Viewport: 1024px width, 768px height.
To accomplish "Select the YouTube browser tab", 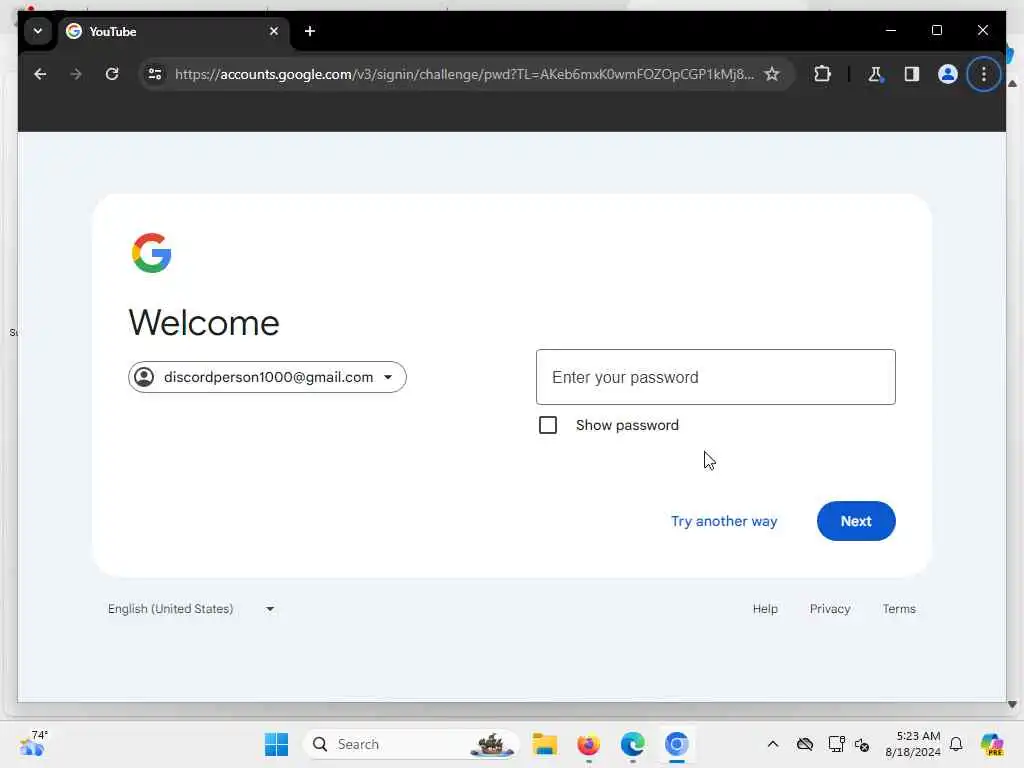I will click(x=174, y=31).
